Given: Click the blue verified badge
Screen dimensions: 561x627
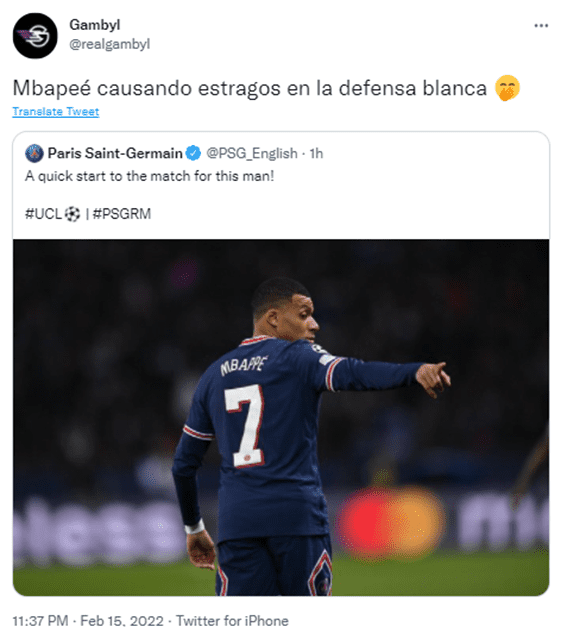Looking at the screenshot, I should coord(194,153).
